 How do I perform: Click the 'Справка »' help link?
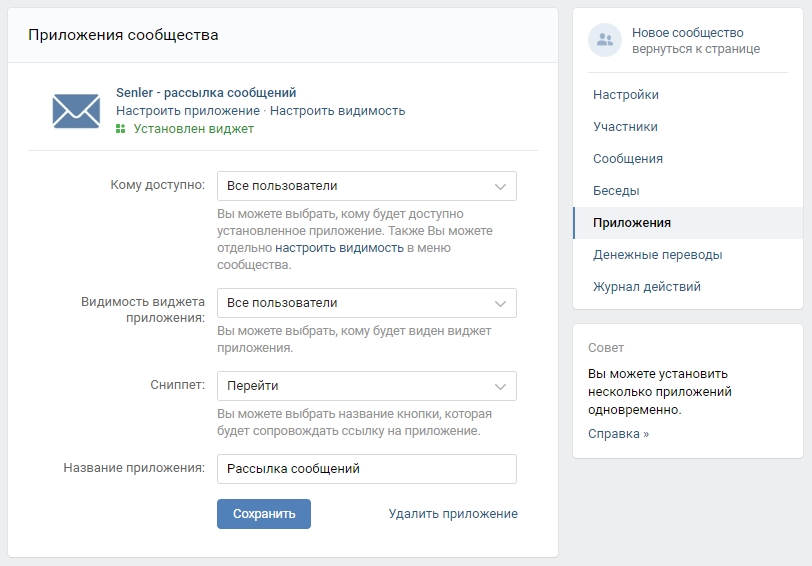click(618, 434)
